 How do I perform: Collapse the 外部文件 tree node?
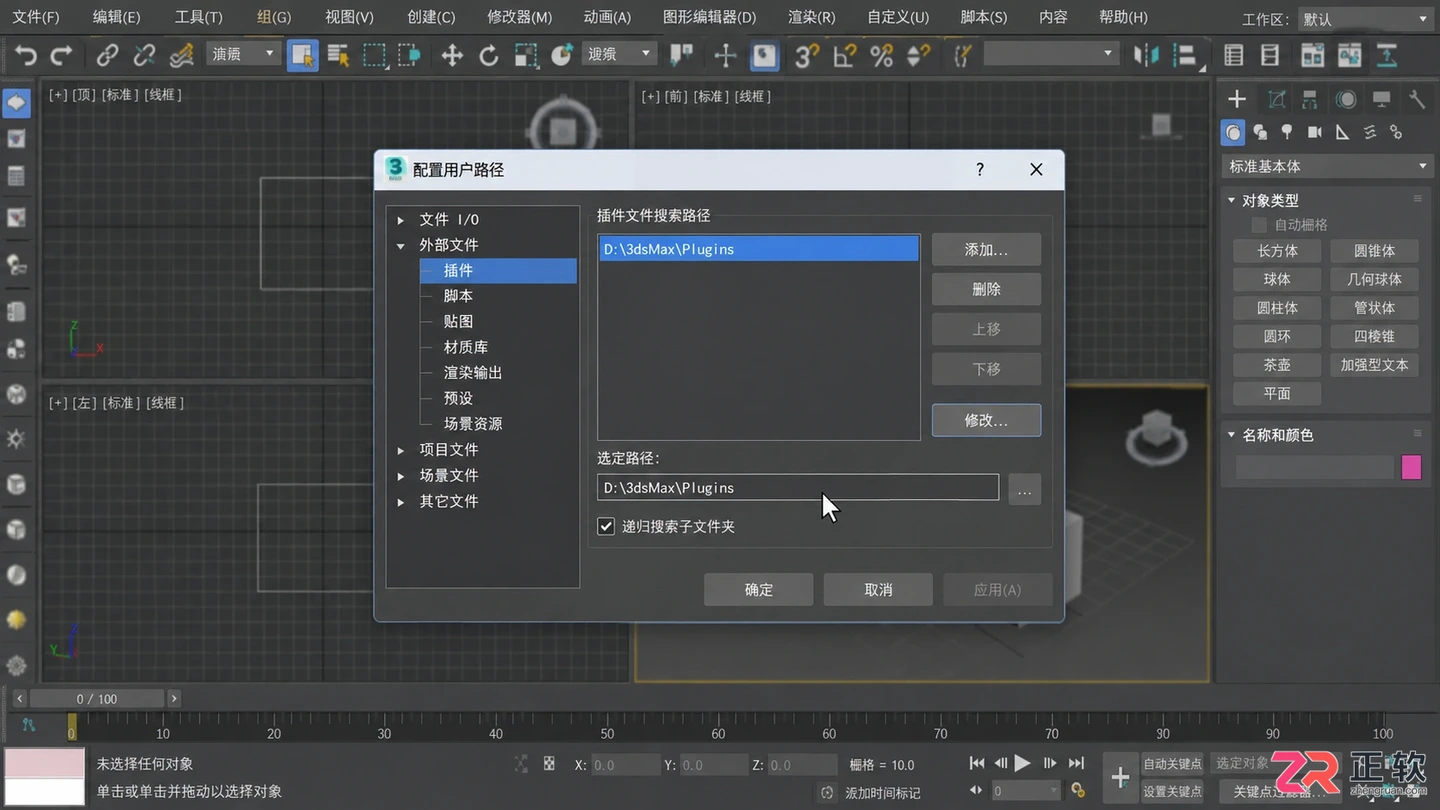pos(401,245)
